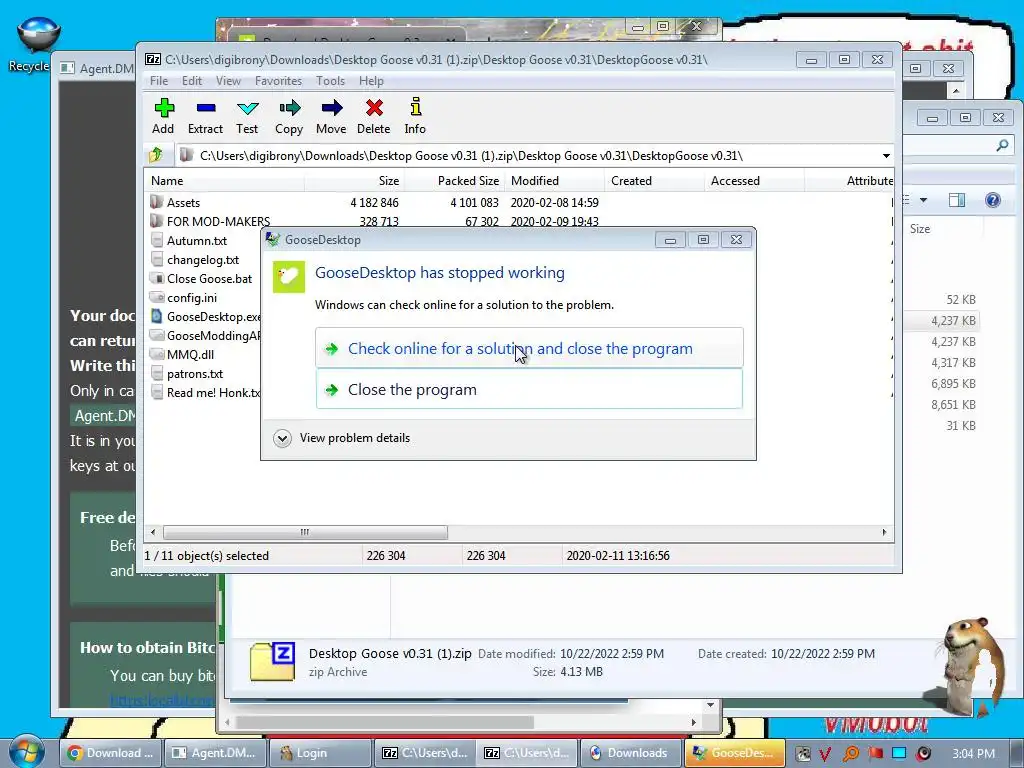Image resolution: width=1024 pixels, height=768 pixels.
Task: Choose Close the program option
Action: coord(529,389)
